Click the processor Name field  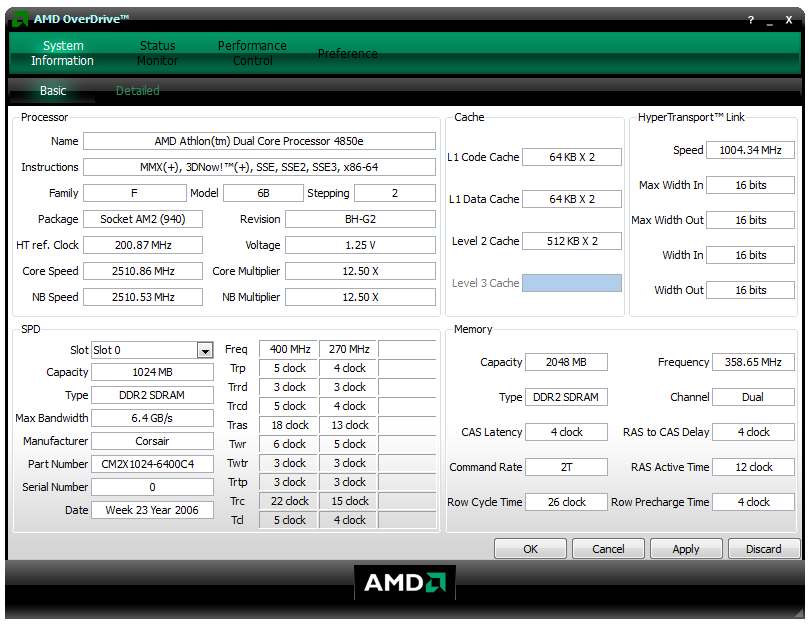pos(259,141)
